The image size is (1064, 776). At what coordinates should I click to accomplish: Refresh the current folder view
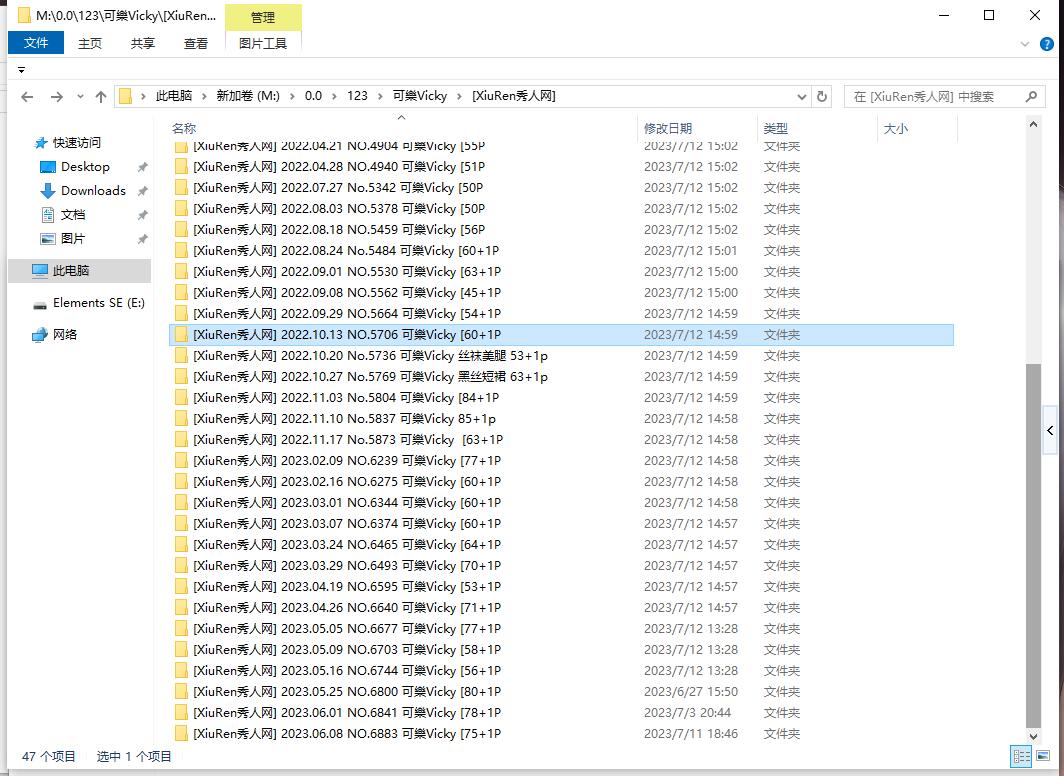tap(822, 97)
